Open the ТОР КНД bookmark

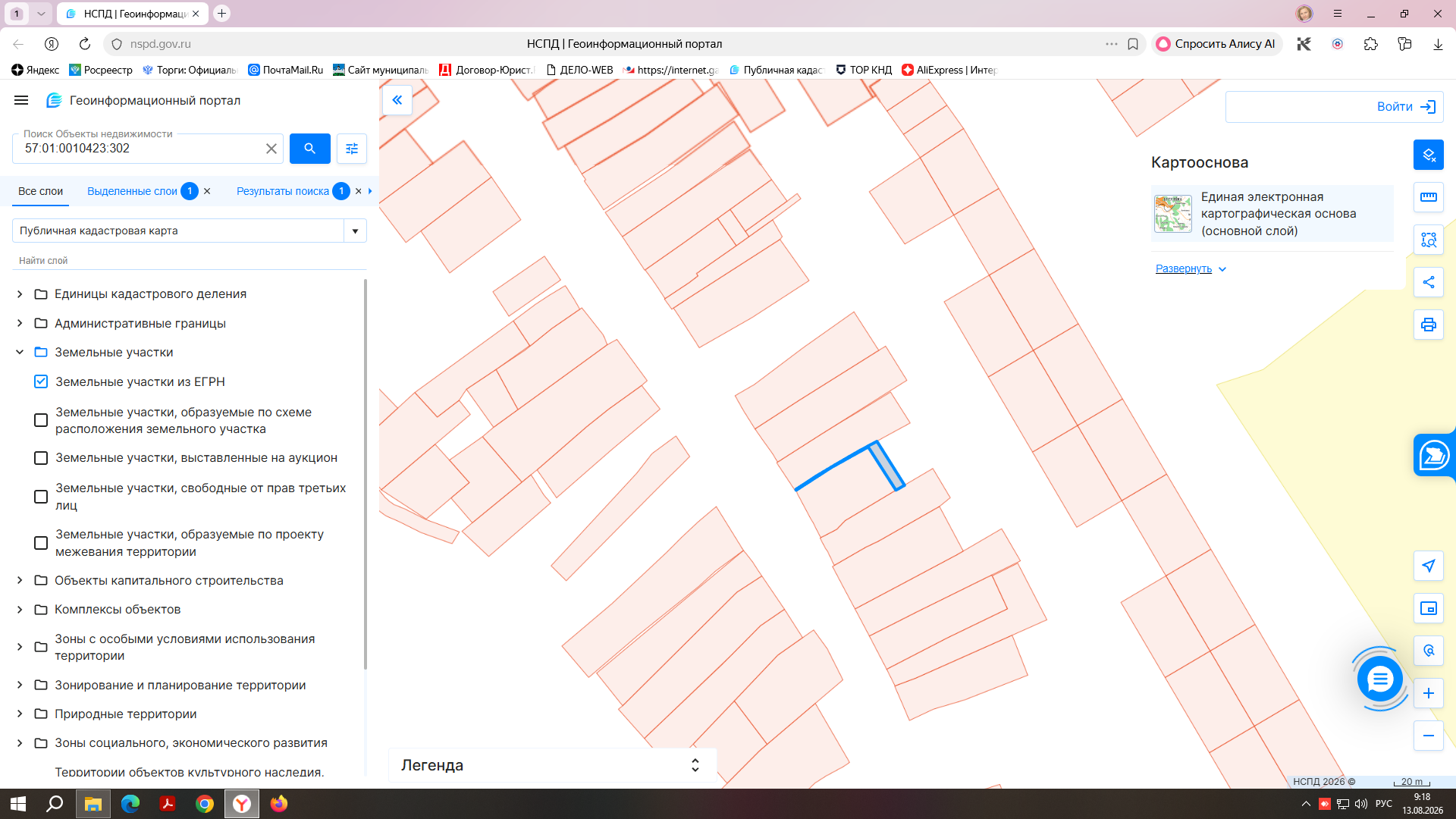point(864,70)
